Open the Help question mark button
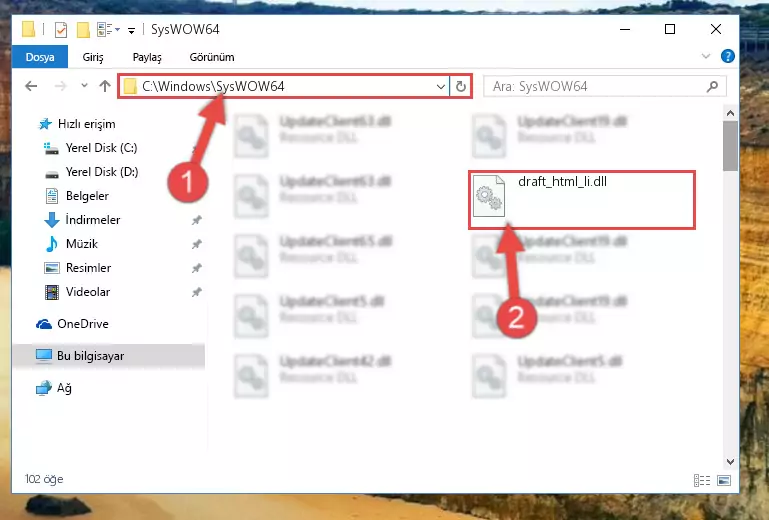Viewport: 769px width, 520px height. click(728, 56)
